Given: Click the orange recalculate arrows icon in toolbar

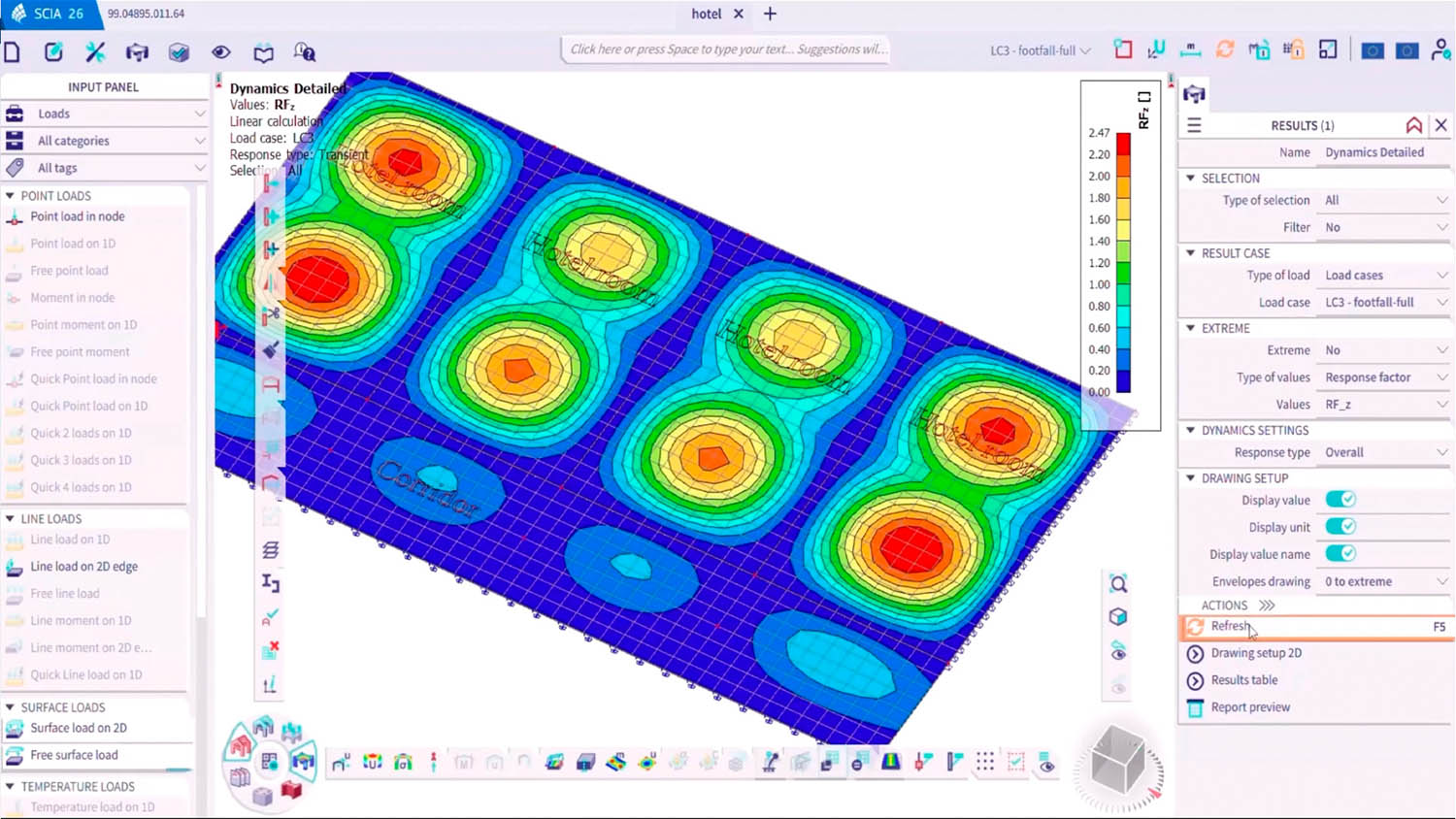Looking at the screenshot, I should tap(1225, 50).
